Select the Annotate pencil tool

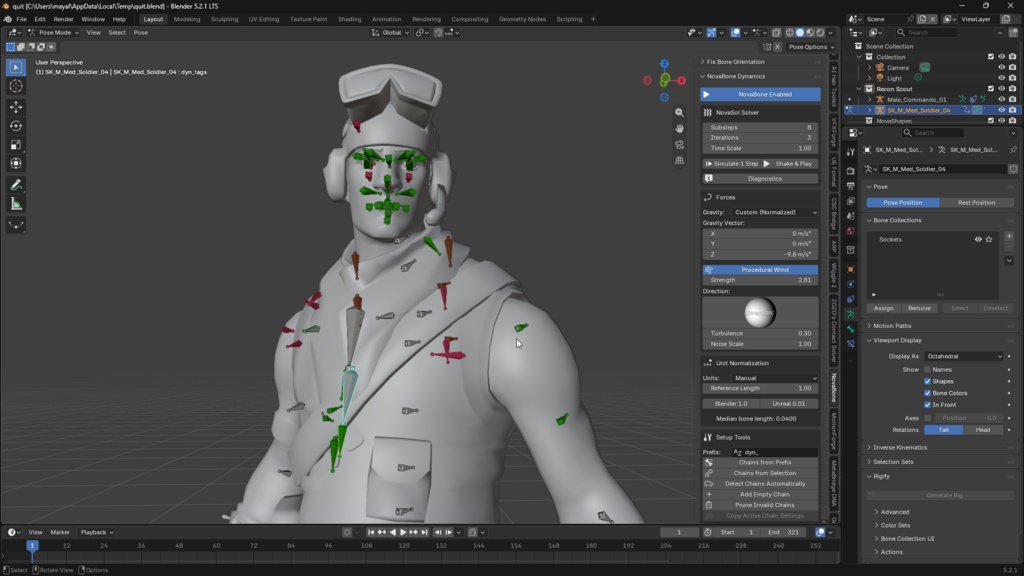[16, 185]
